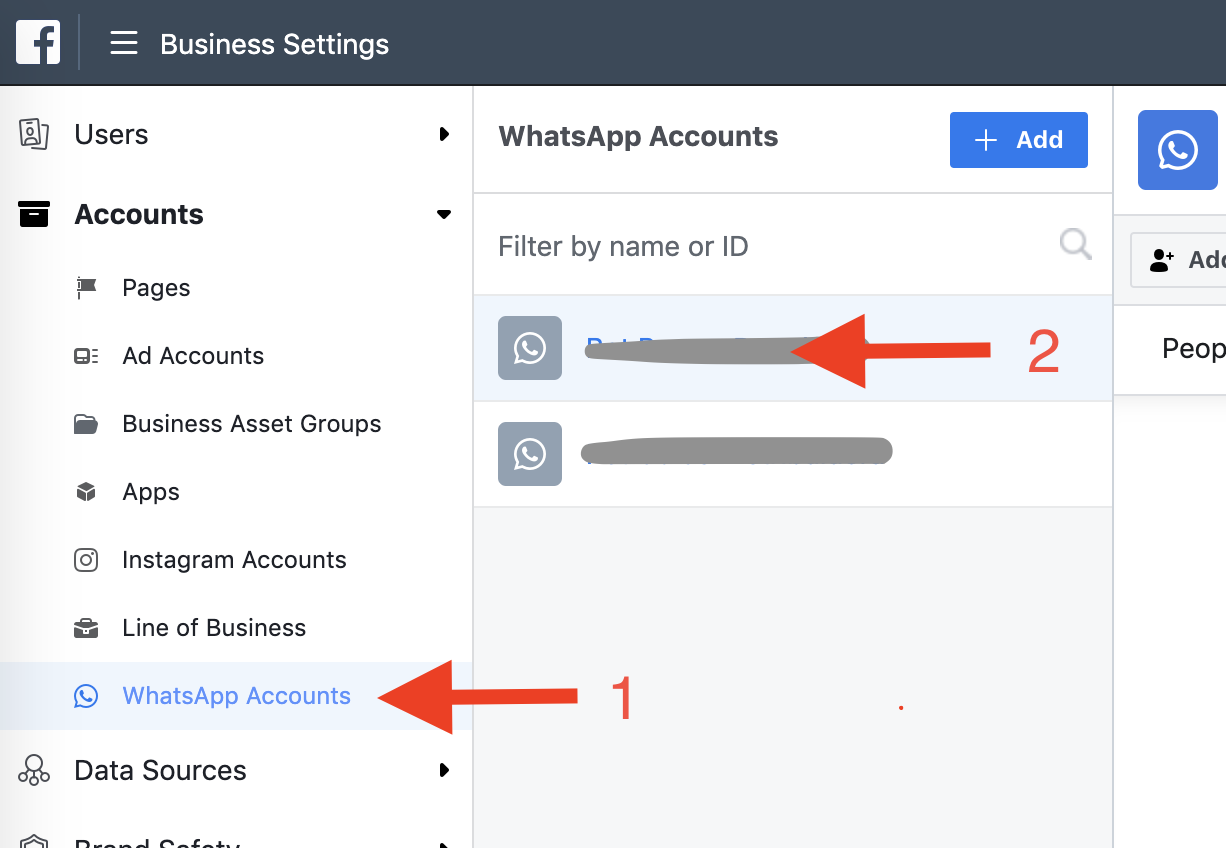1226x848 pixels.
Task: Expand the Brand Safety section arrow
Action: point(444,843)
